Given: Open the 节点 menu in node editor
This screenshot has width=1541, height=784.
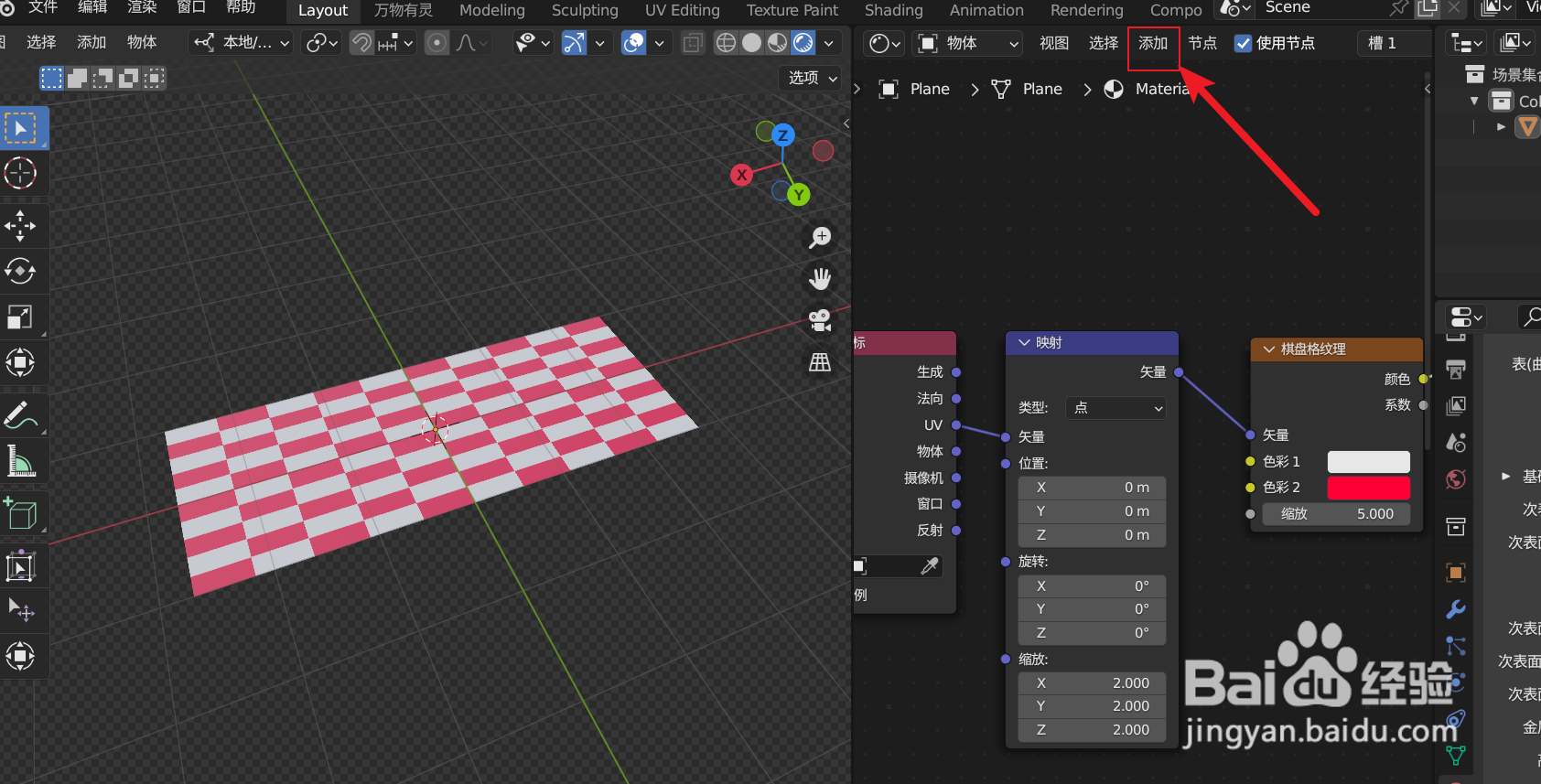Looking at the screenshot, I should [x=1202, y=43].
